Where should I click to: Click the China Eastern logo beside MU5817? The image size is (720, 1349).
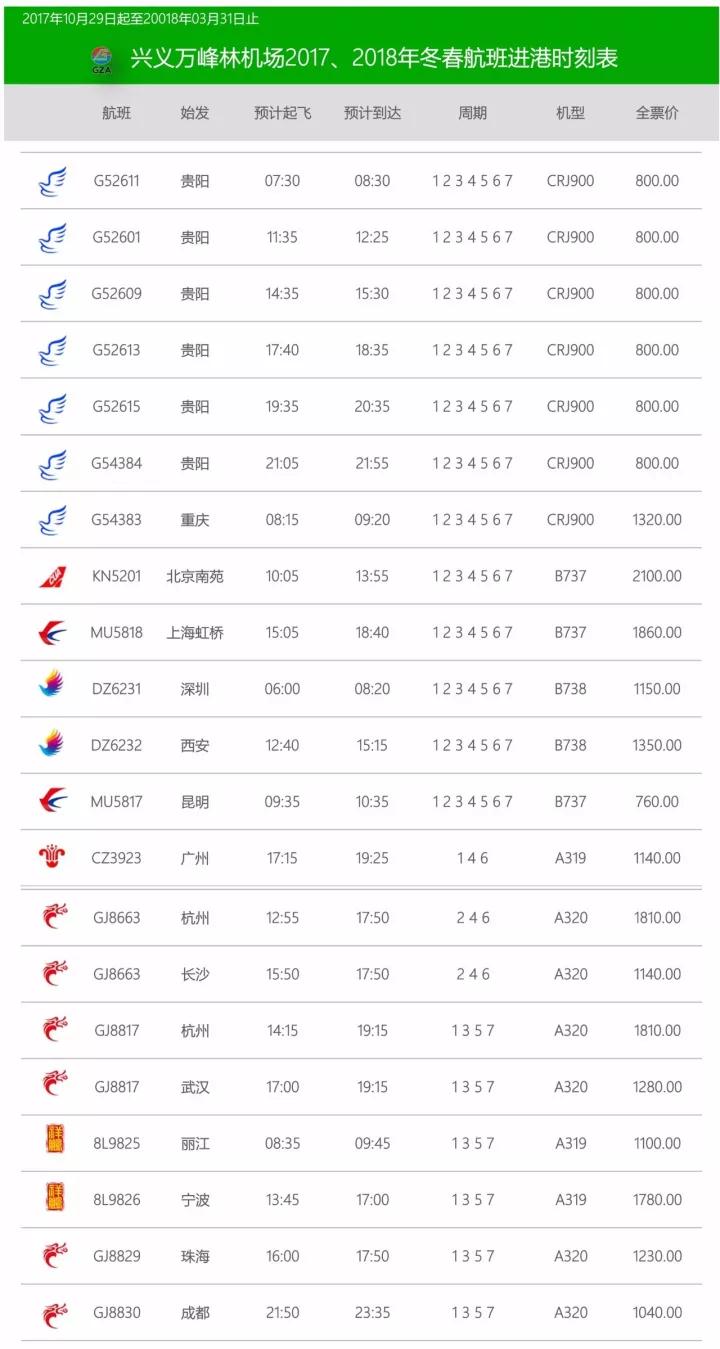(x=52, y=802)
